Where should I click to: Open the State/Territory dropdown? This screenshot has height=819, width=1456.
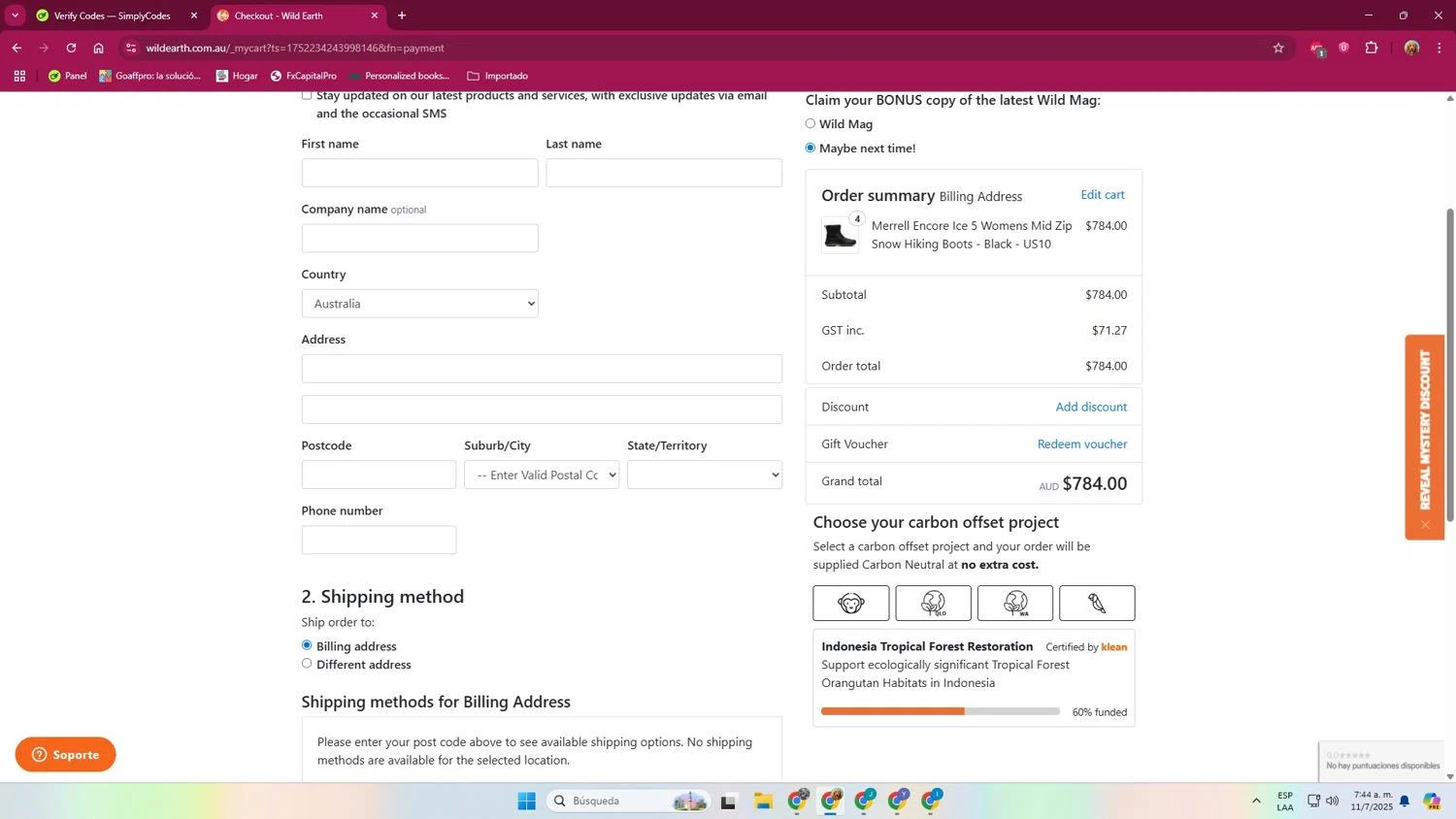705,475
